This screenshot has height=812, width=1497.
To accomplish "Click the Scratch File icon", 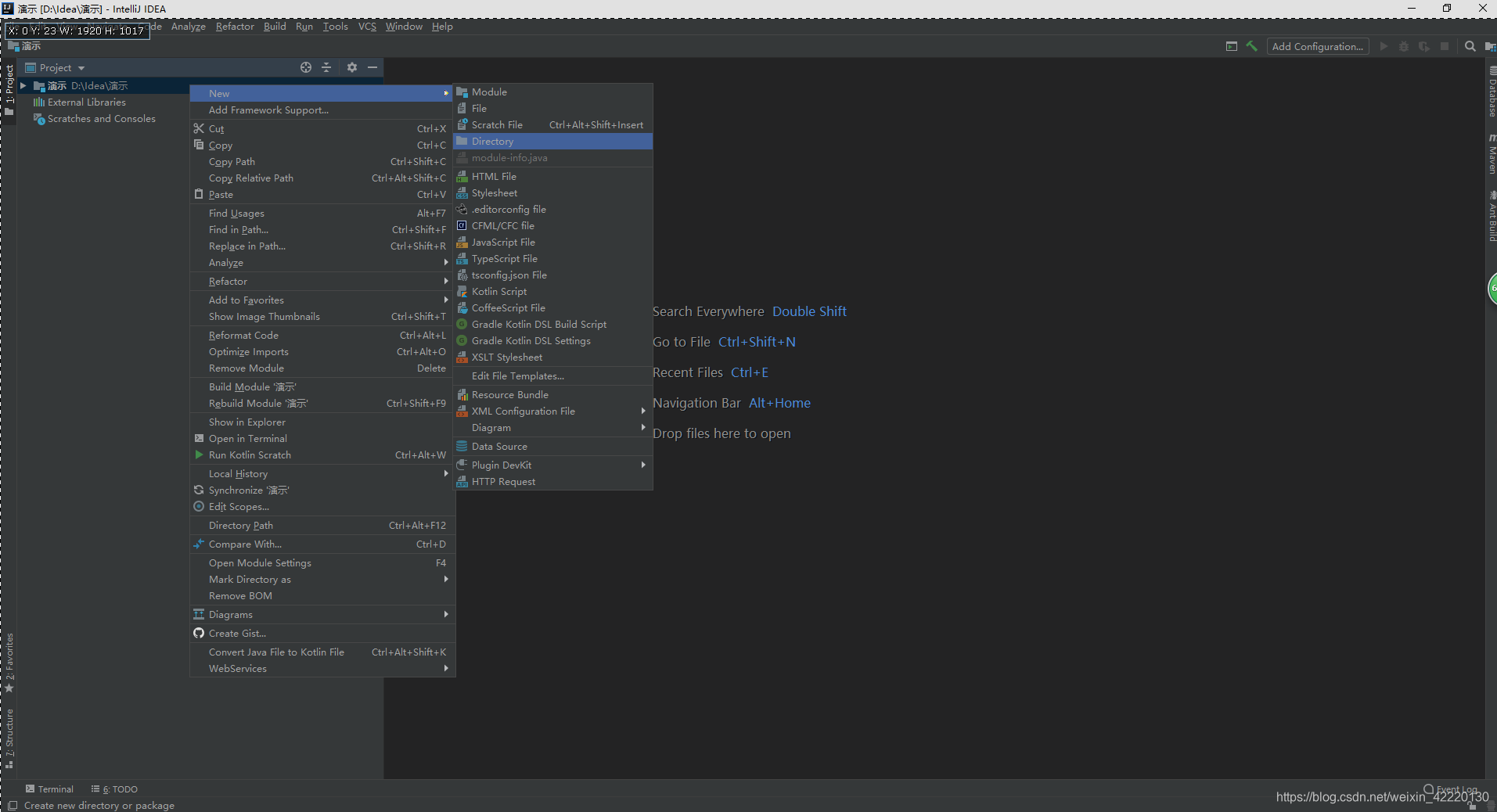I will [x=462, y=125].
